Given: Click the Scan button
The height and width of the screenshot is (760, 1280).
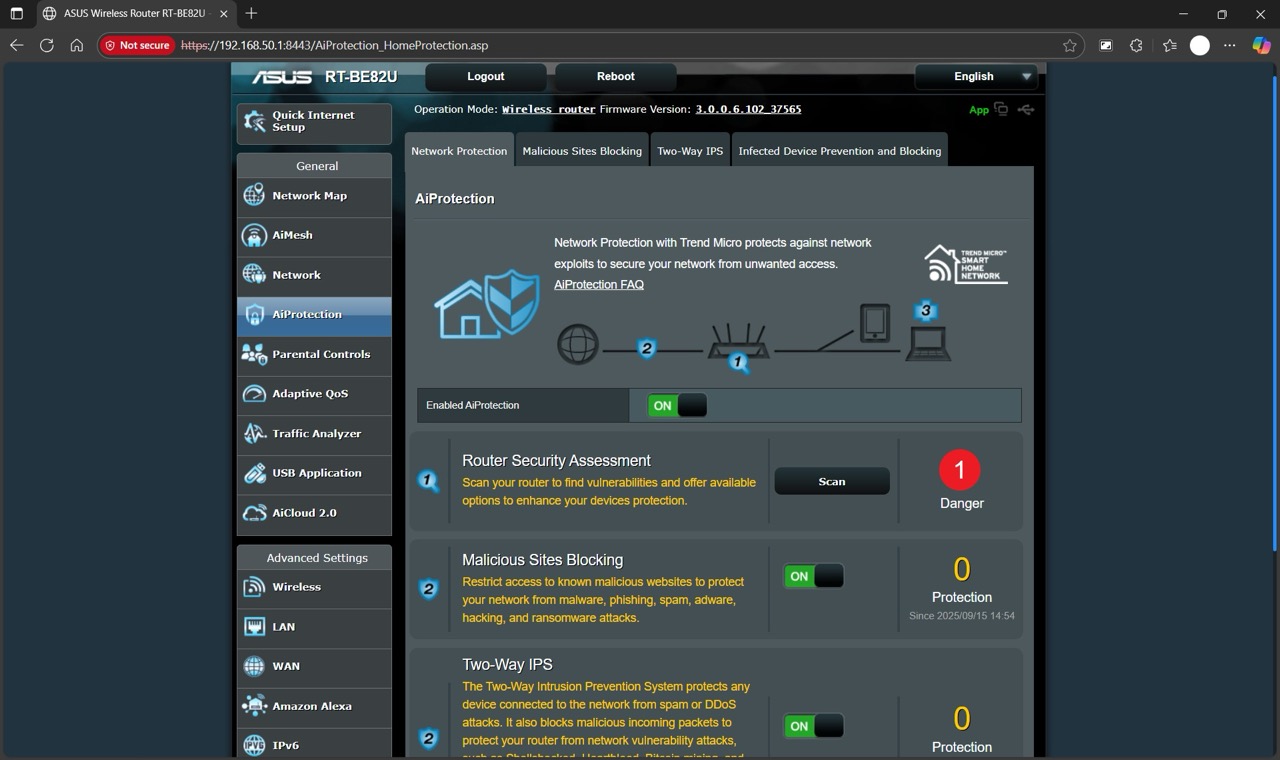Looking at the screenshot, I should [832, 481].
